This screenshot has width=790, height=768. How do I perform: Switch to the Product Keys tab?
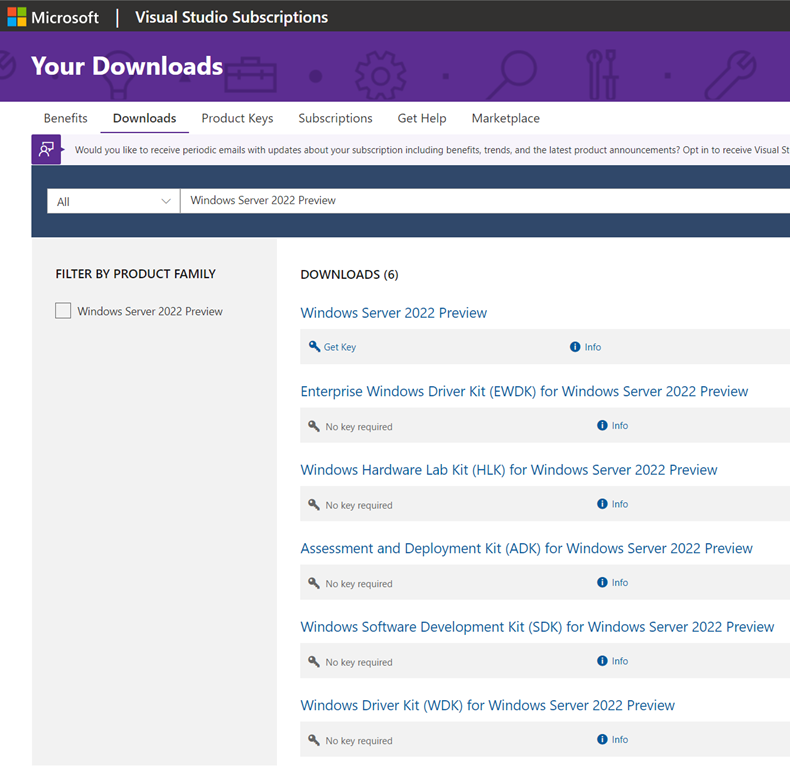(237, 118)
